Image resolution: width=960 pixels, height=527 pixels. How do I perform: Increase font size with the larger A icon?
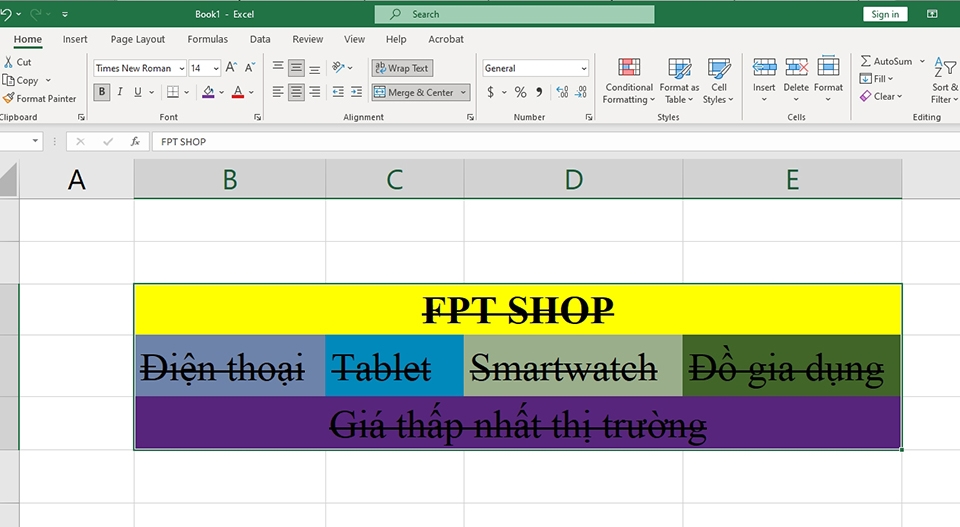[231, 67]
